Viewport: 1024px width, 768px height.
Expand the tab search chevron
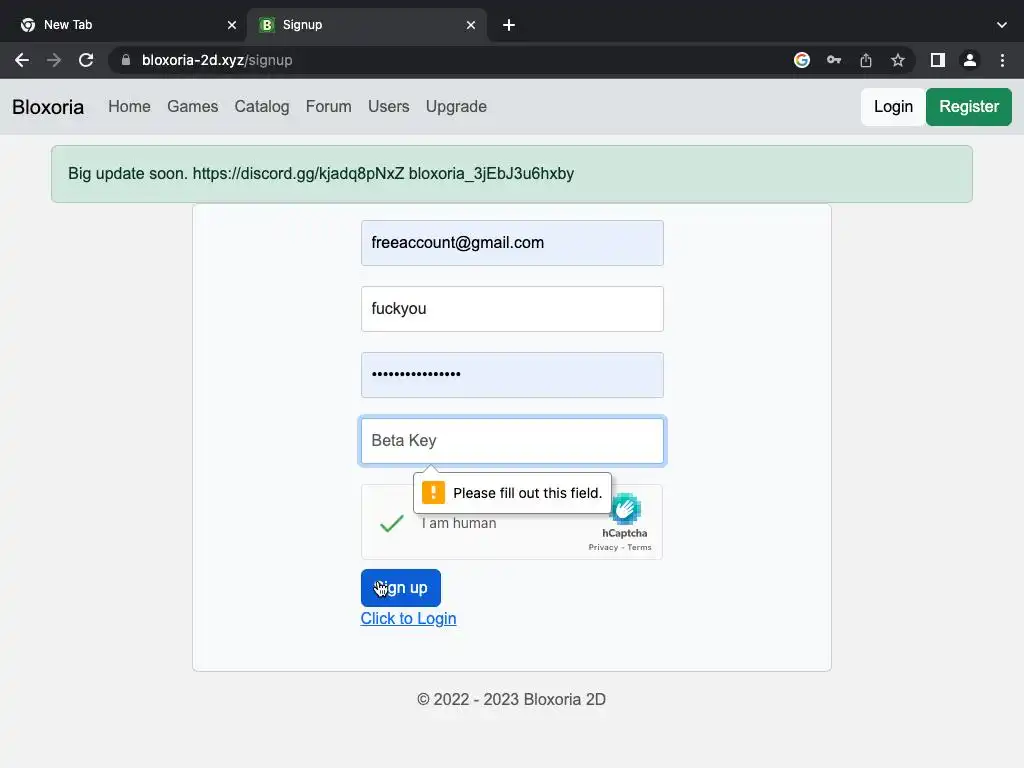click(1002, 25)
